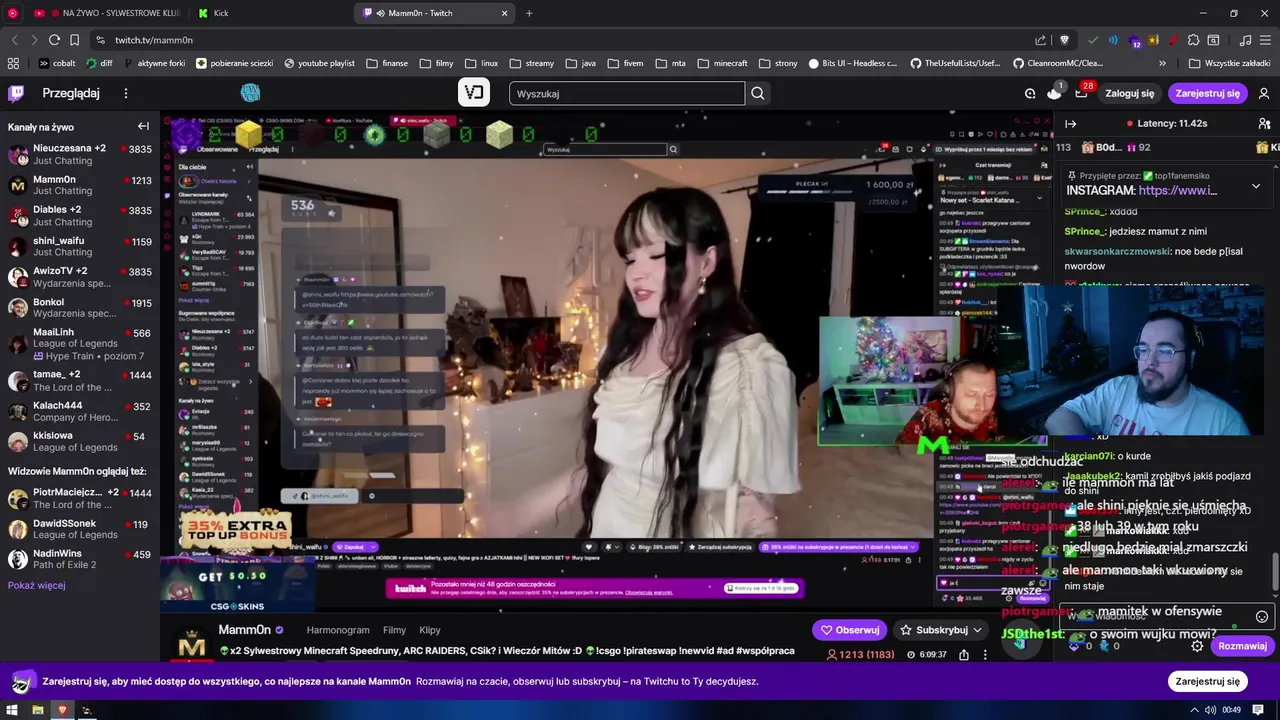Click the extension icon with badge 12
Viewport: 1280px width, 720px height.
(1135, 40)
